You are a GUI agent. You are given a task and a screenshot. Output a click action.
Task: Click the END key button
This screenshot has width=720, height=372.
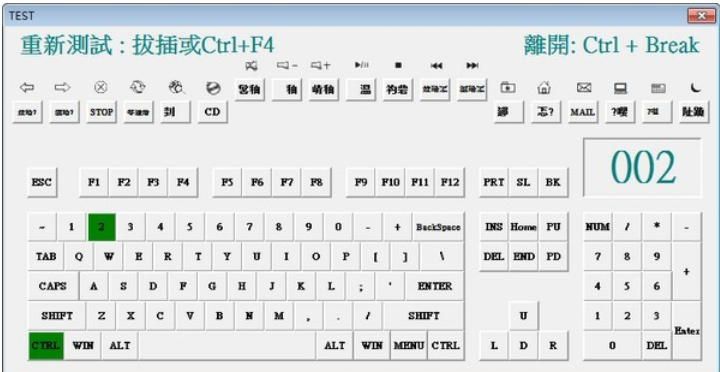pyautogui.click(x=523, y=257)
